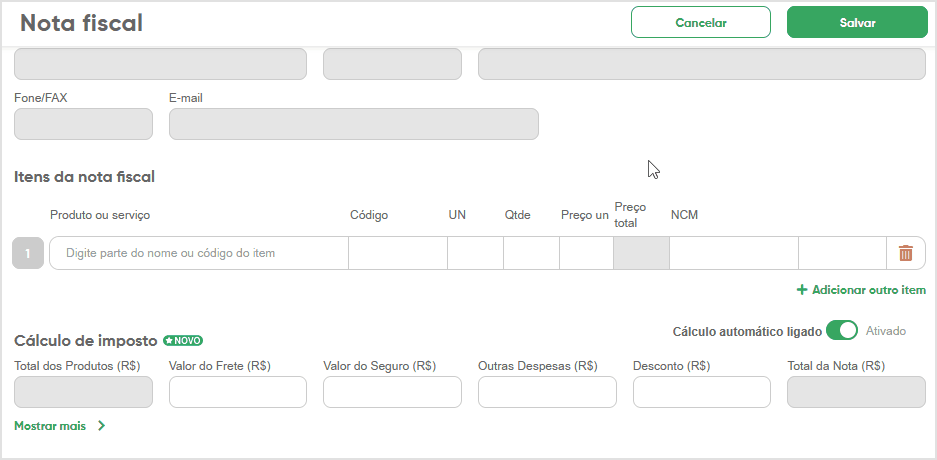Click the UN field in item row
Screen dimensions: 937x460
pos(475,253)
